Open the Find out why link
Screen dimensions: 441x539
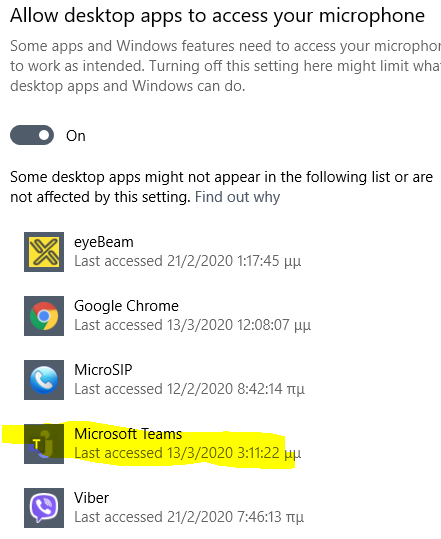[237, 197]
